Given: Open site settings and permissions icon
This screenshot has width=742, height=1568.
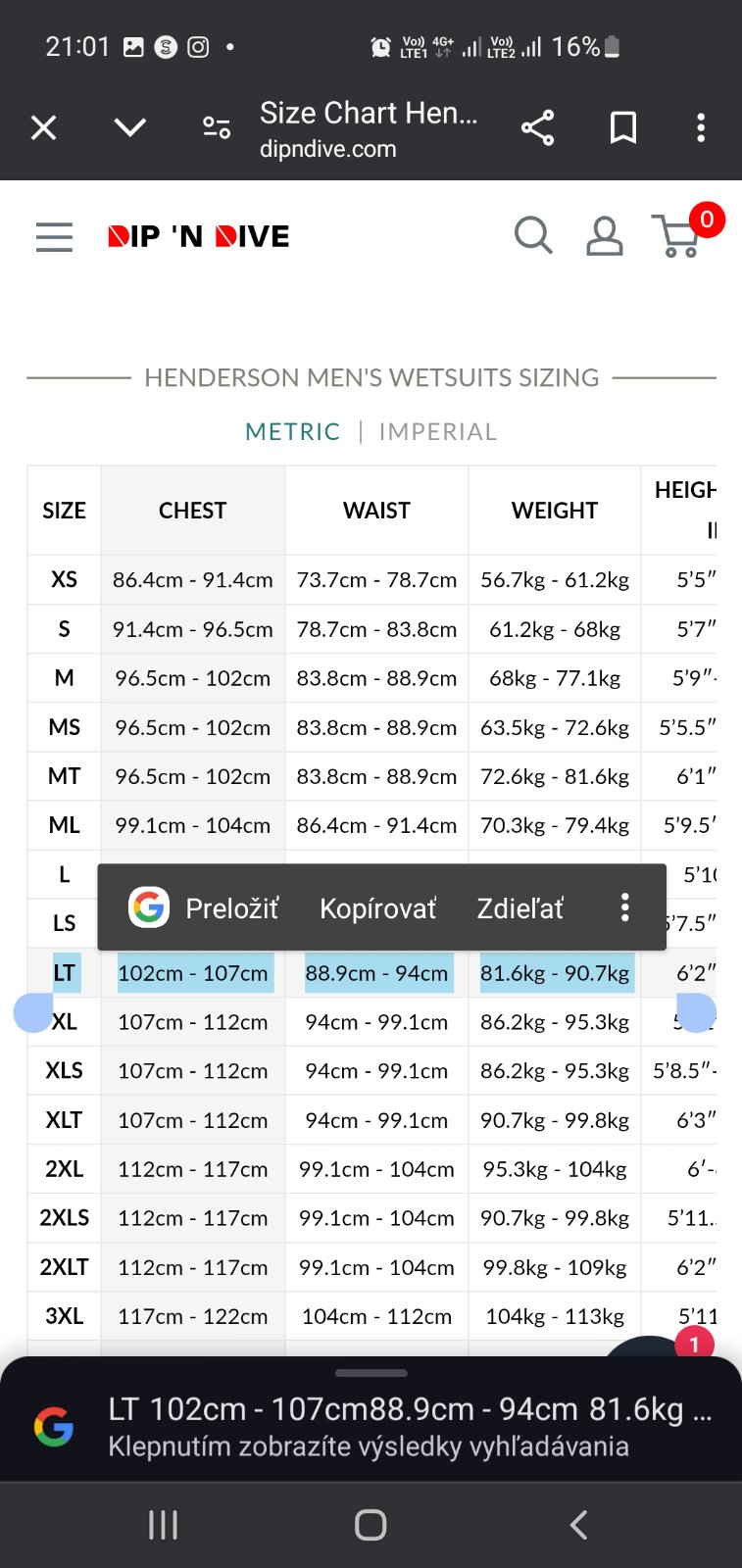Looking at the screenshot, I should tap(217, 127).
